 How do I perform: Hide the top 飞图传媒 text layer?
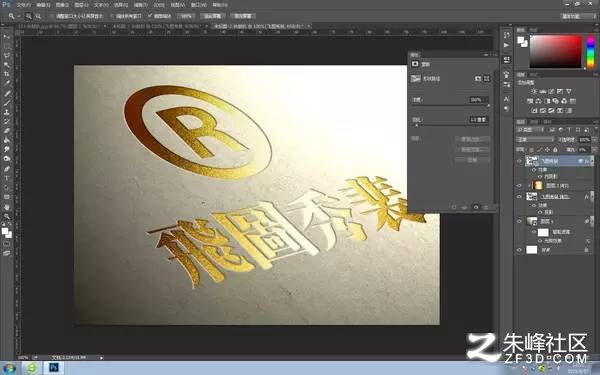(x=519, y=161)
